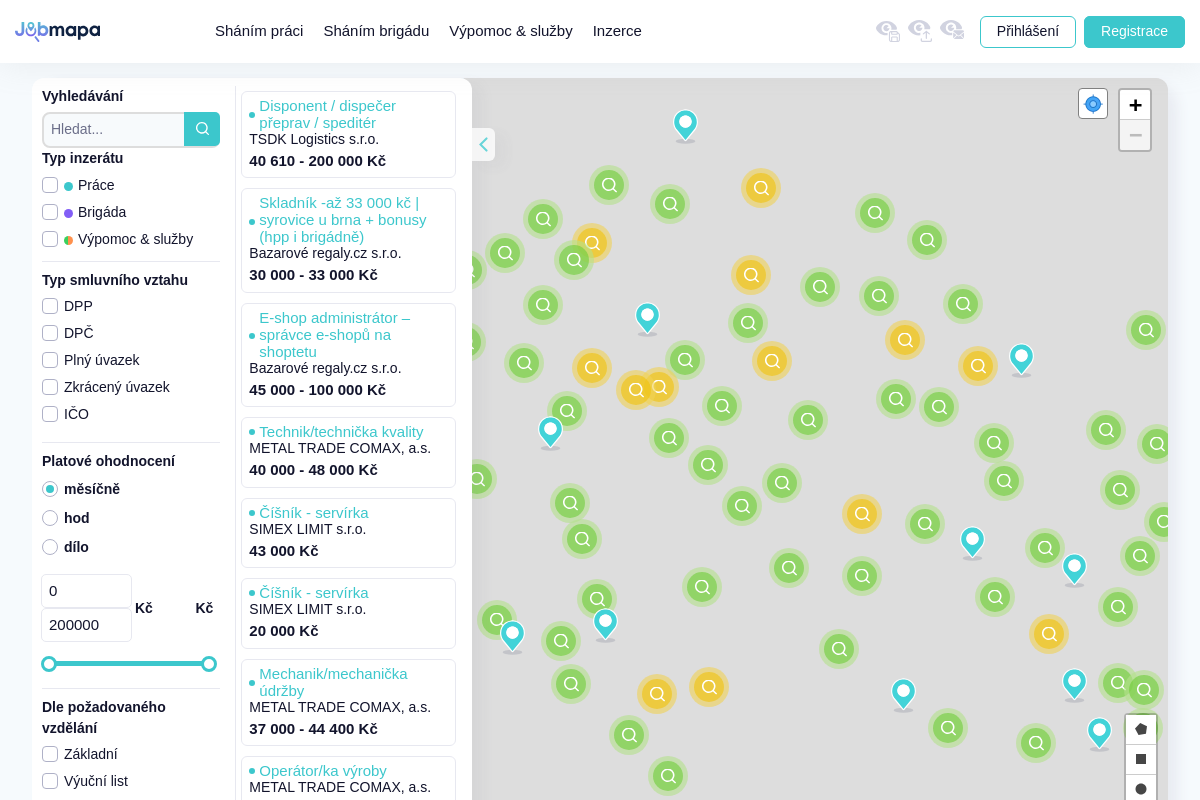This screenshot has height=800, width=1200.
Task: Select the rectangle draw tool
Action: pos(1141,759)
